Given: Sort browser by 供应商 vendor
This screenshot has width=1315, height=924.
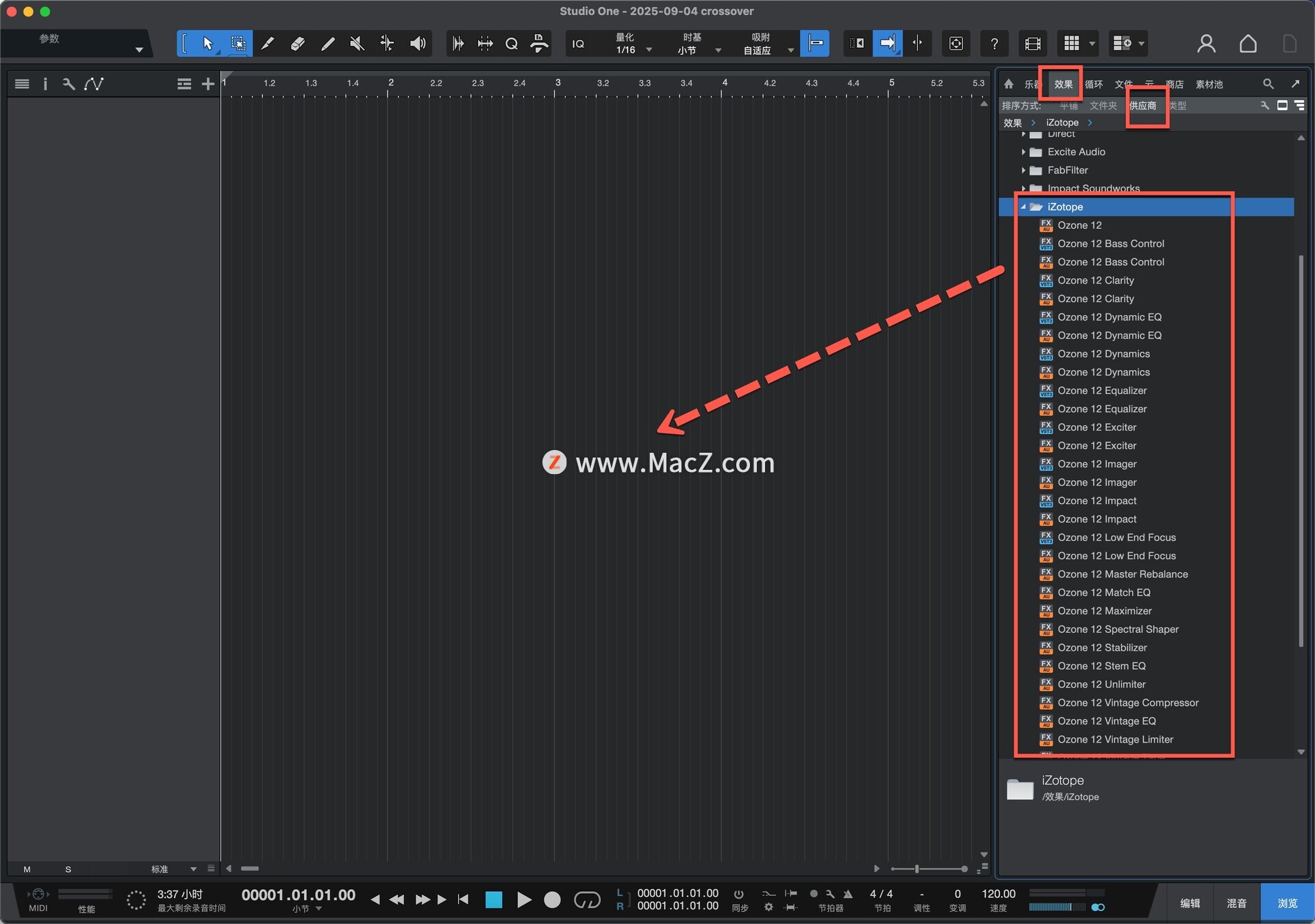Looking at the screenshot, I should [1142, 105].
